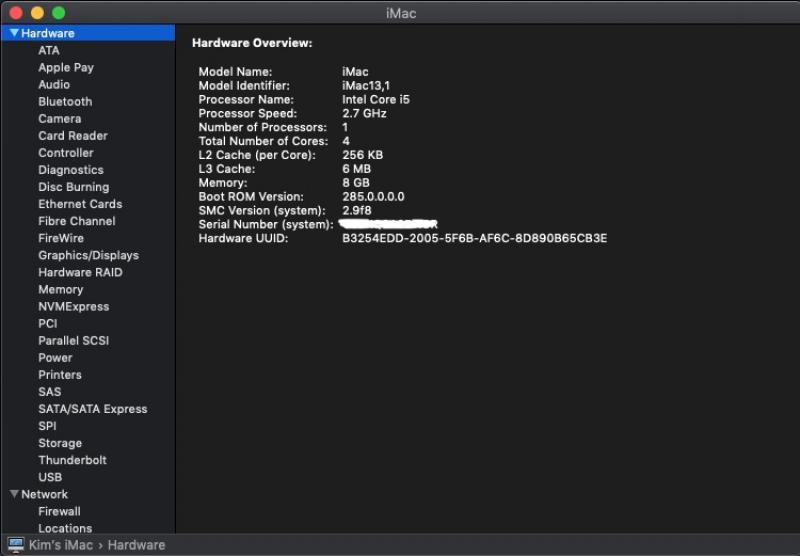Open Bluetooth hardware details

65,101
